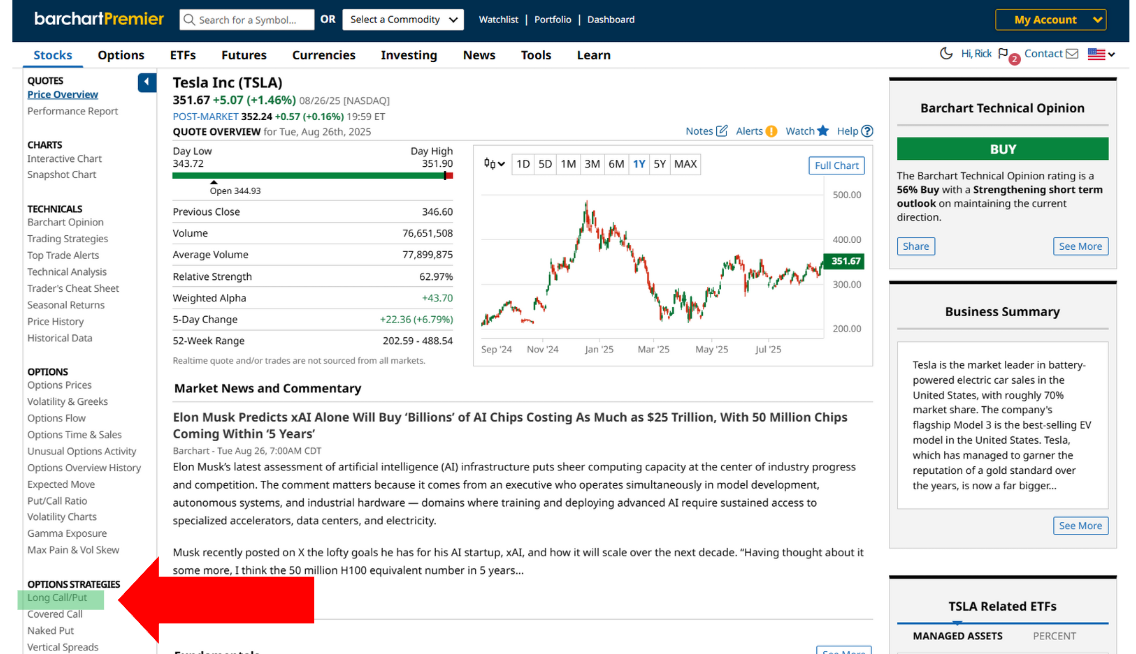
Task: Open the Covered Call strategy link
Action: pyautogui.click(x=55, y=614)
